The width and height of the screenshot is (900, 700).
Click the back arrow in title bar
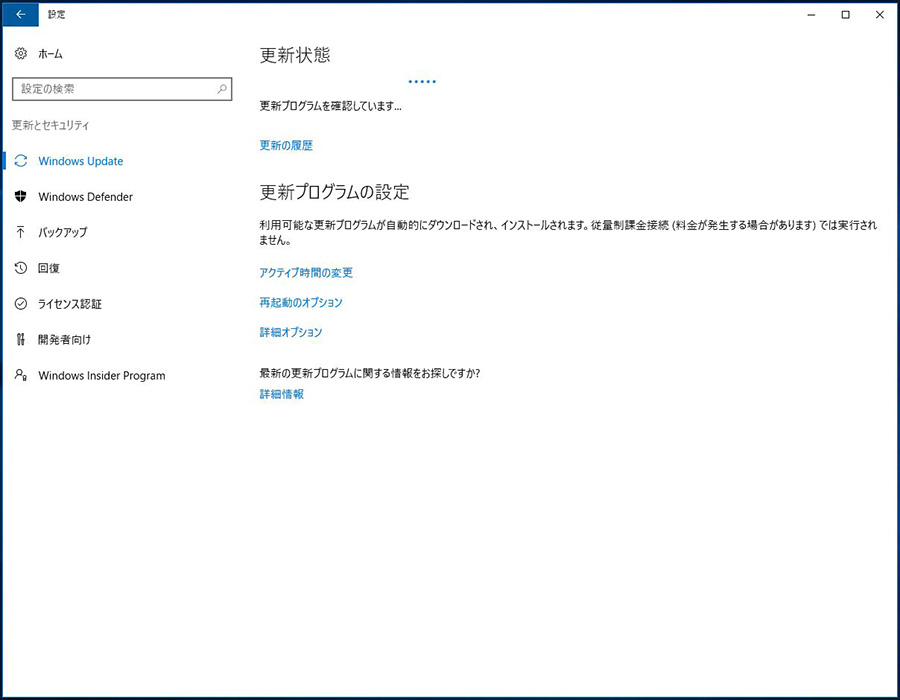tap(21, 14)
